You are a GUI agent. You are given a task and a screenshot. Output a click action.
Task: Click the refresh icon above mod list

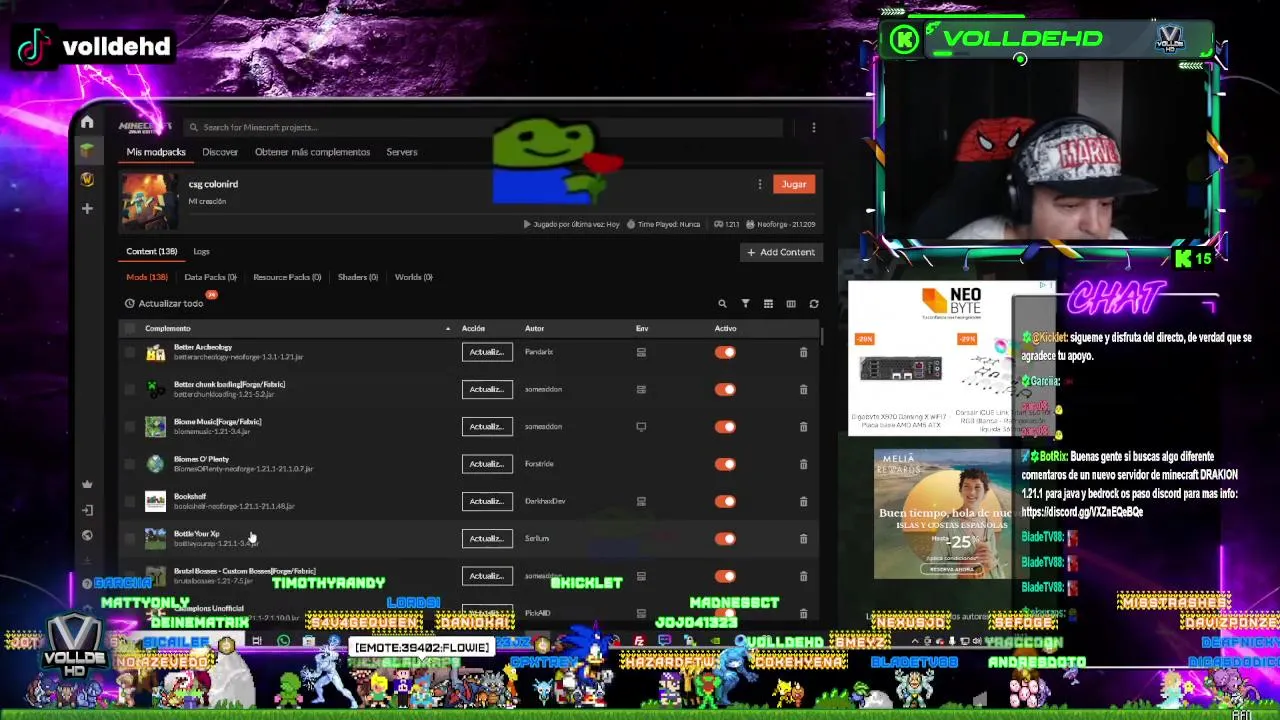[814, 304]
